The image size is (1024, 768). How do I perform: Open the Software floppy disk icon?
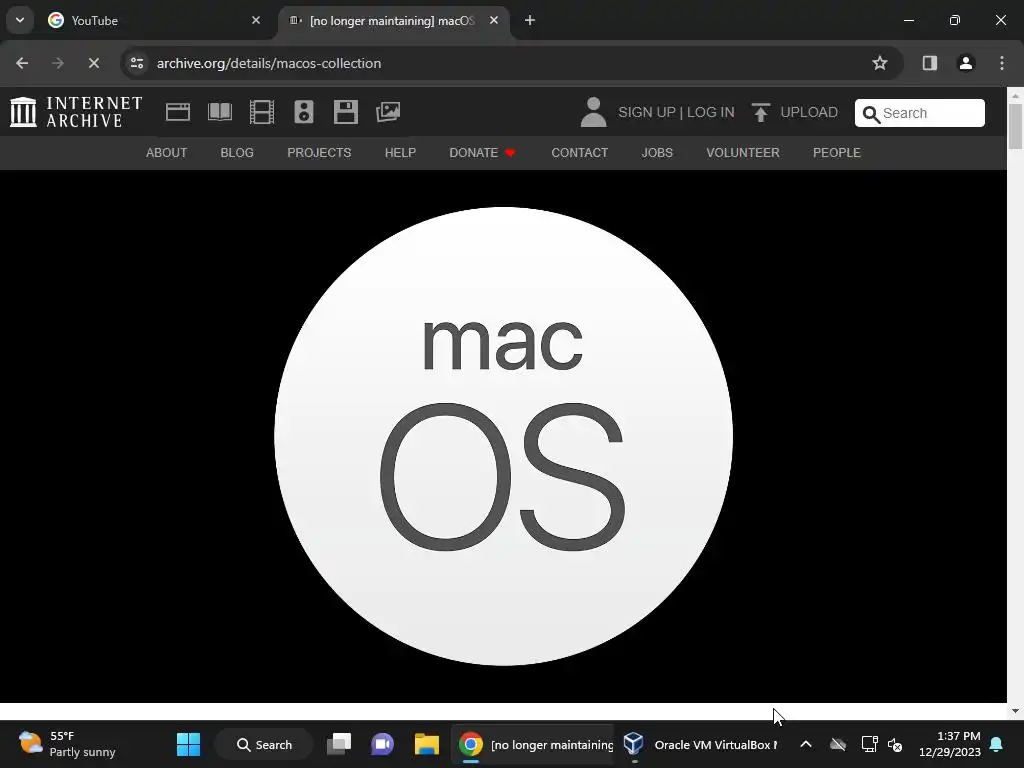point(345,112)
